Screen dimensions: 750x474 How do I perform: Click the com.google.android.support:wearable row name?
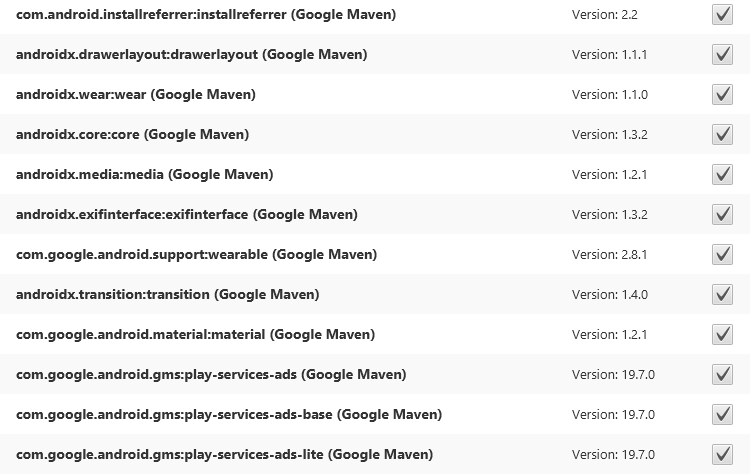coord(196,254)
